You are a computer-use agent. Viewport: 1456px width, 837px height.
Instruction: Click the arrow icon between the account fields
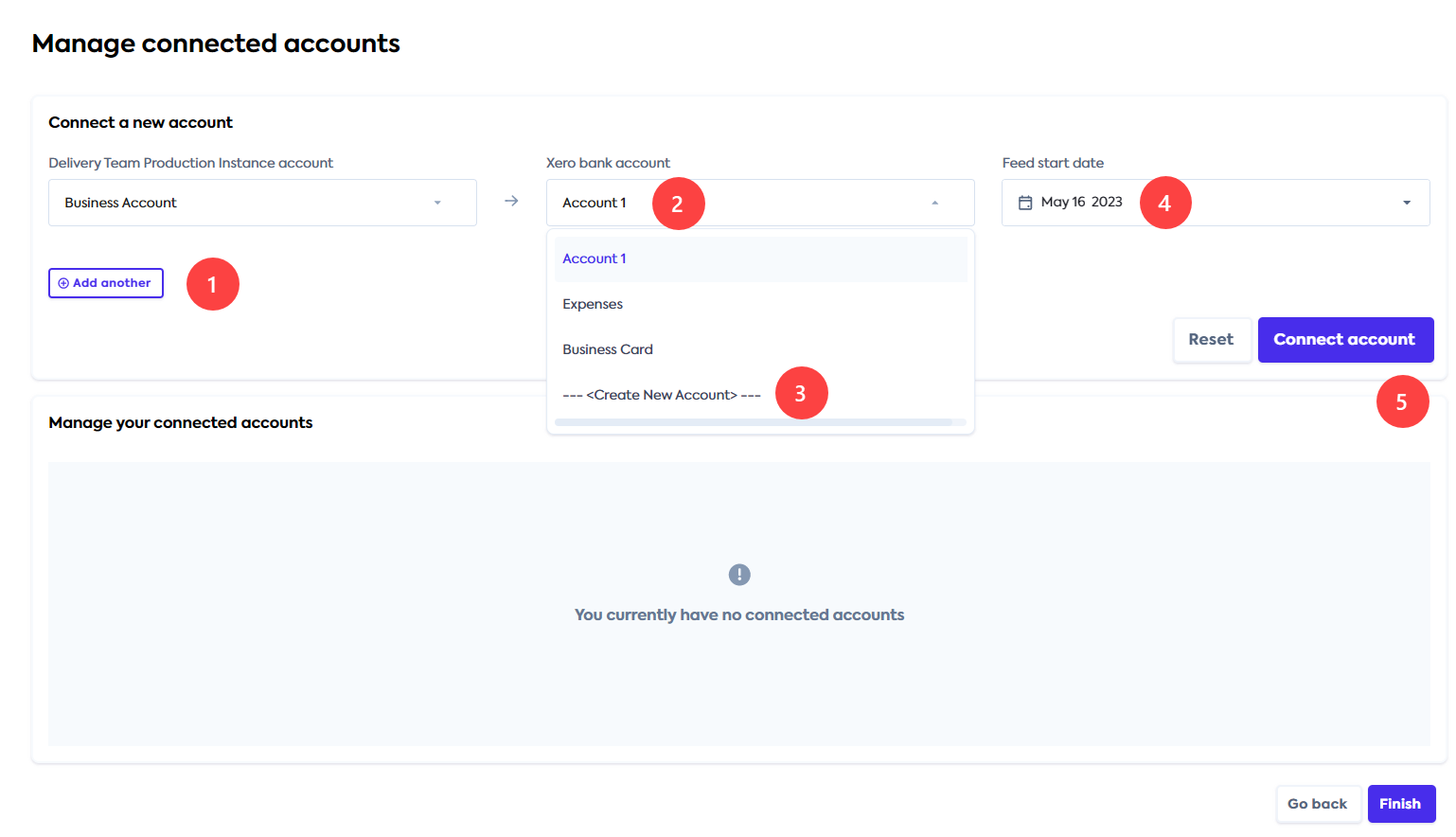pos(511,201)
